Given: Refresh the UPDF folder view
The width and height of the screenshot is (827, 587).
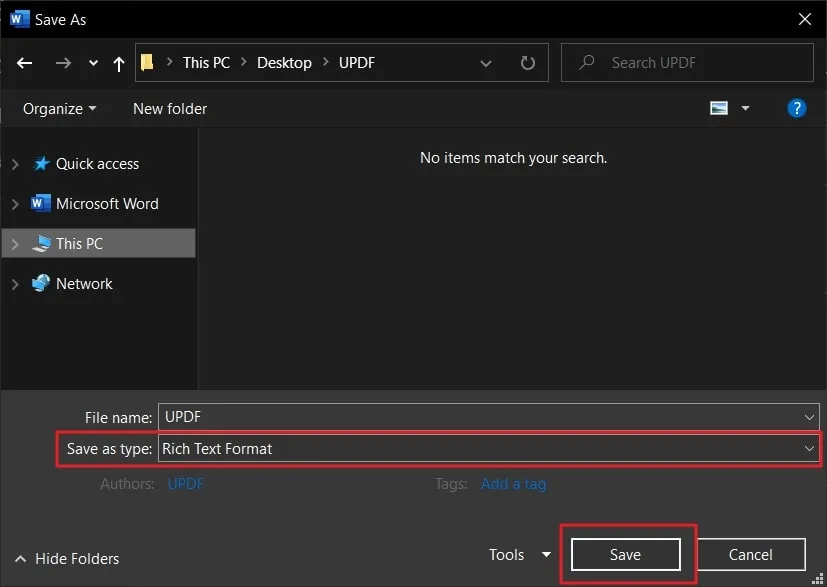Looking at the screenshot, I should [527, 62].
